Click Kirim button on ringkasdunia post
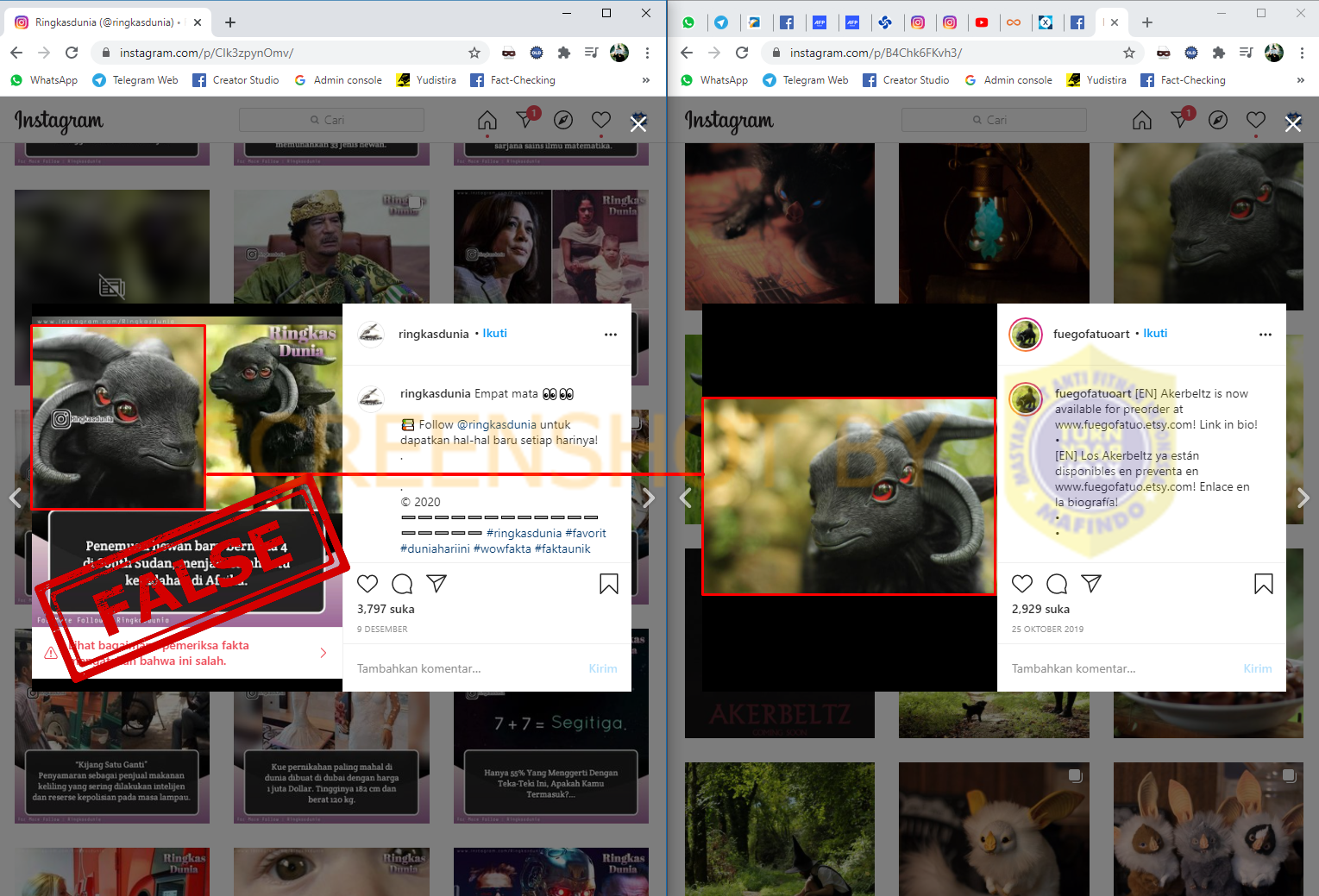 click(603, 668)
